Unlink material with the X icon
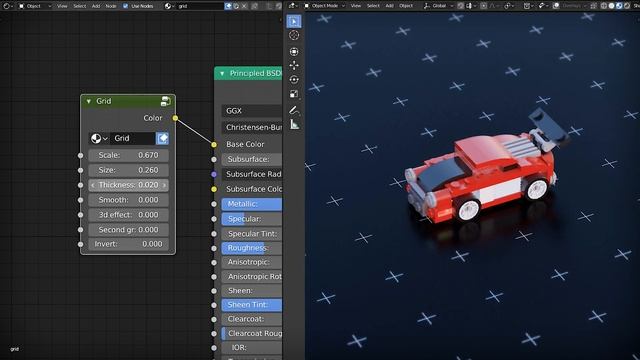 [244, 6]
